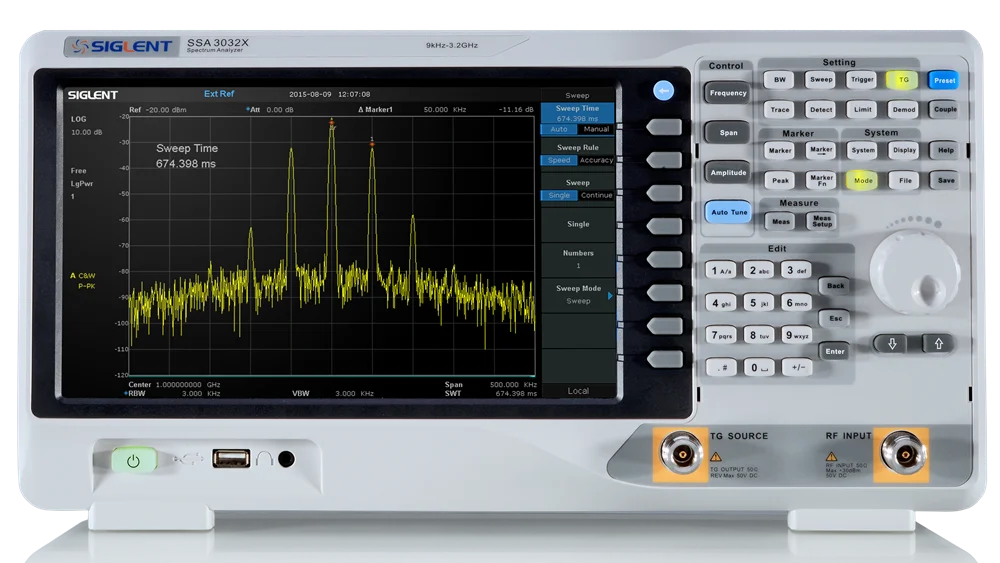Click the Span 500.000 KHz readout
1000x563 pixels.
(490, 384)
